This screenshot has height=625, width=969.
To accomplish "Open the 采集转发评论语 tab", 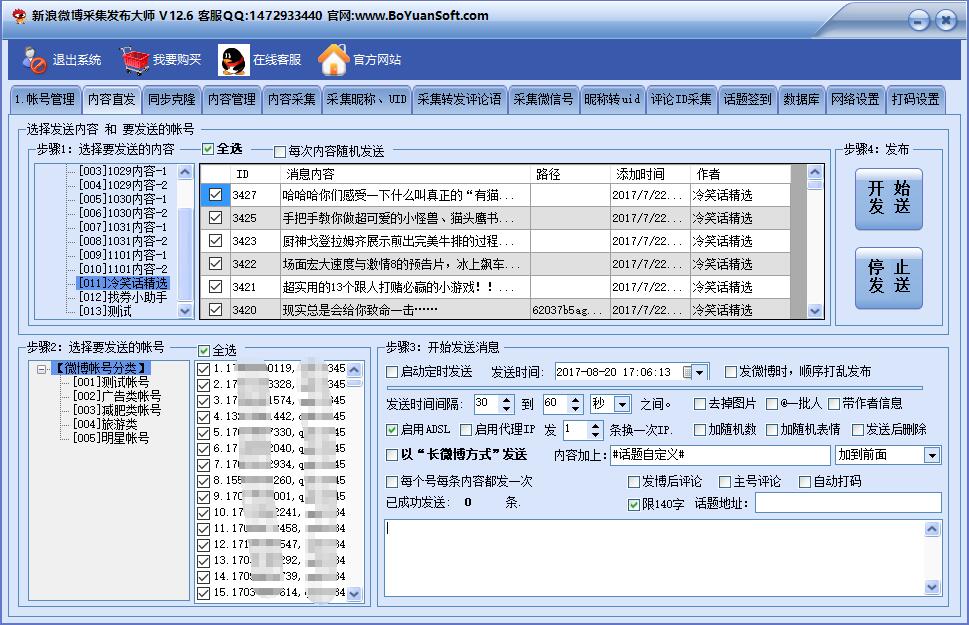I will [x=459, y=100].
